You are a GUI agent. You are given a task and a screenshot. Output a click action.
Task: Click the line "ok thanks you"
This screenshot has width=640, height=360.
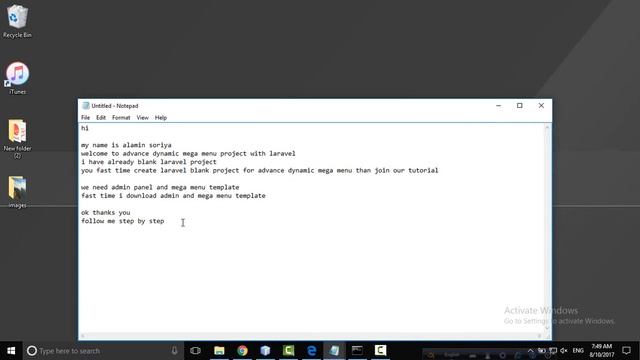point(106,212)
